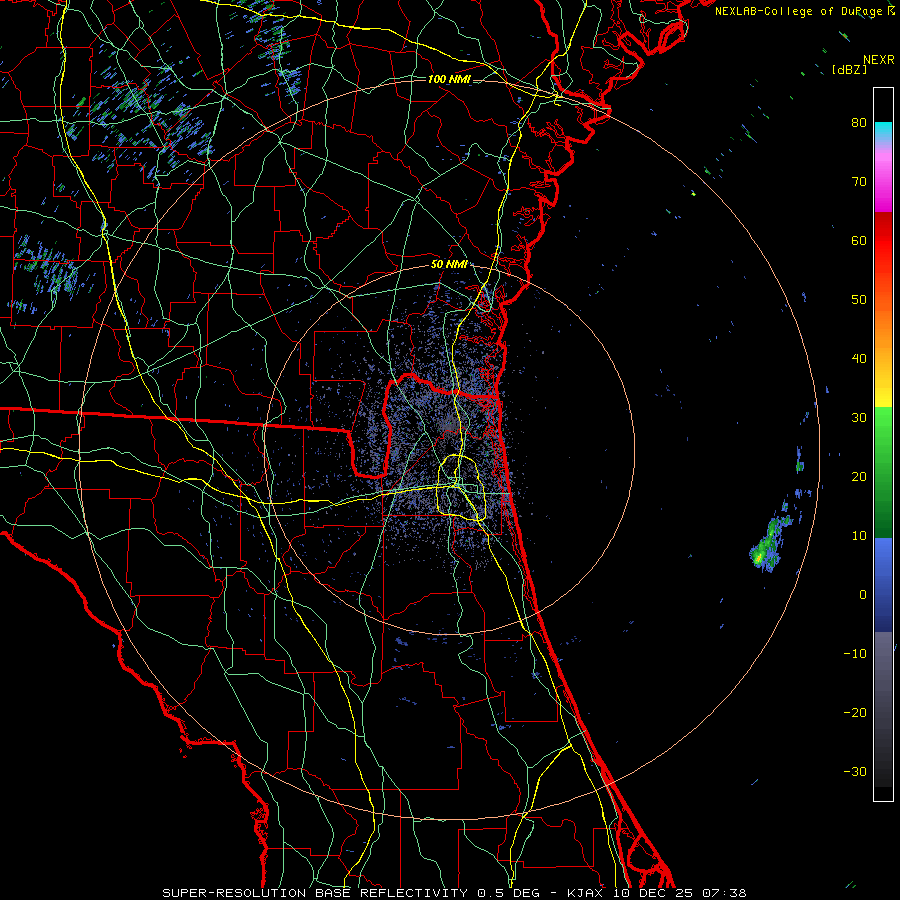Click the green segment of the color bar
The width and height of the screenshot is (900, 900).
click(x=883, y=472)
